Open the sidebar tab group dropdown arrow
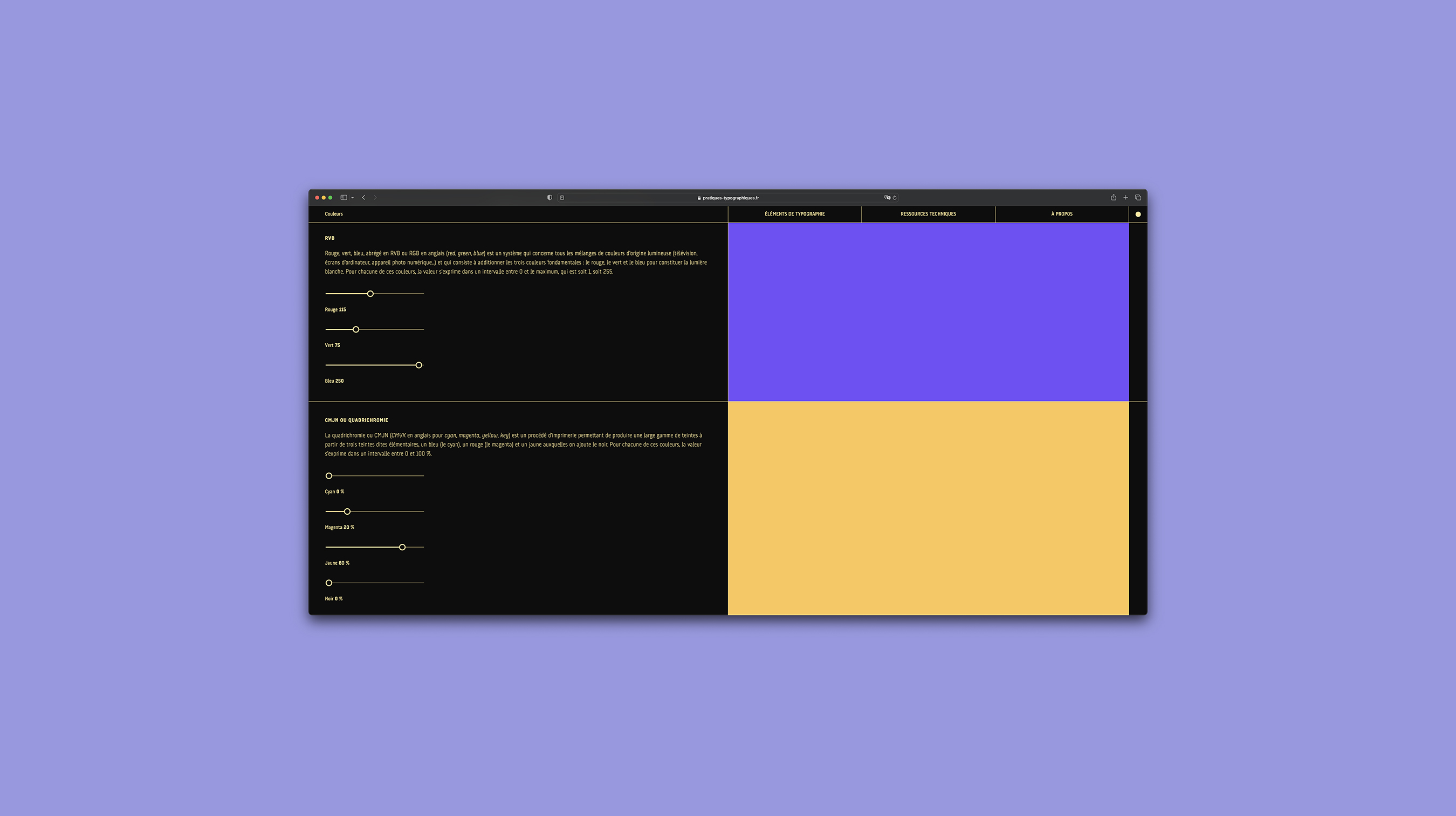The height and width of the screenshot is (816, 1456). (x=352, y=198)
